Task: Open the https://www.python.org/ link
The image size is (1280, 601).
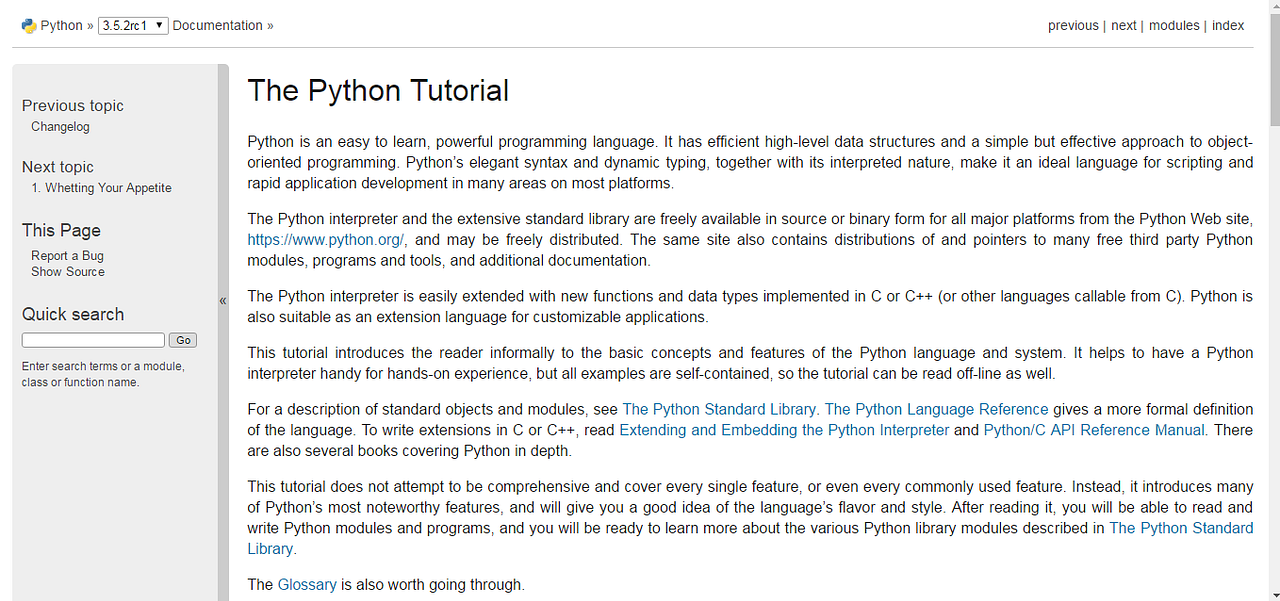Action: click(325, 240)
